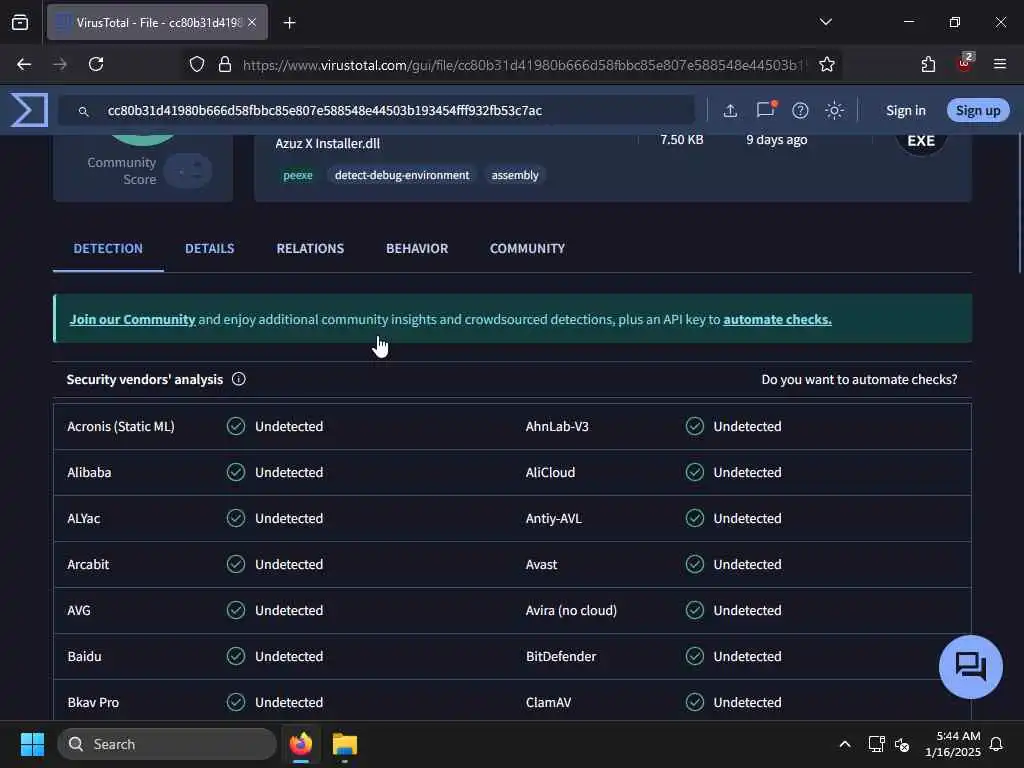Expand the list all tabs chevron
Image resolution: width=1024 pixels, height=768 pixels.
(825, 22)
